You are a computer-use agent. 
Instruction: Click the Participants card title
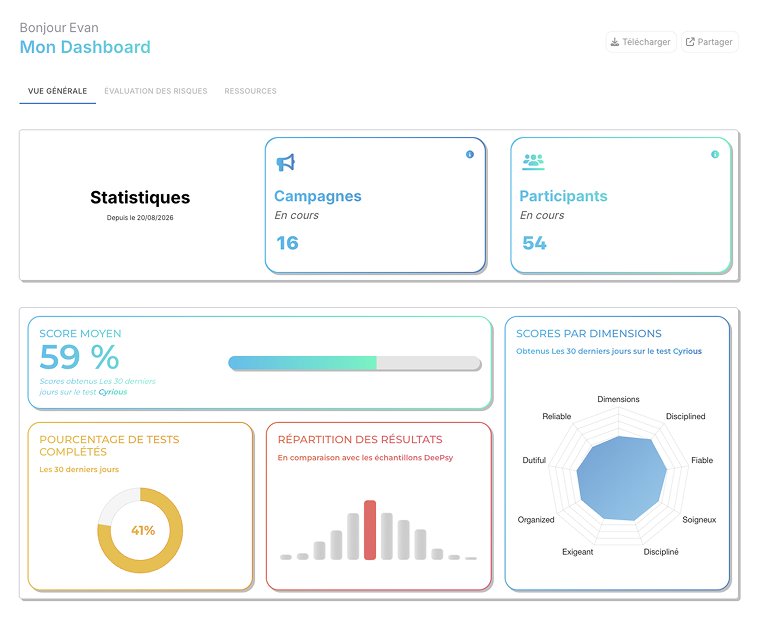click(x=563, y=196)
